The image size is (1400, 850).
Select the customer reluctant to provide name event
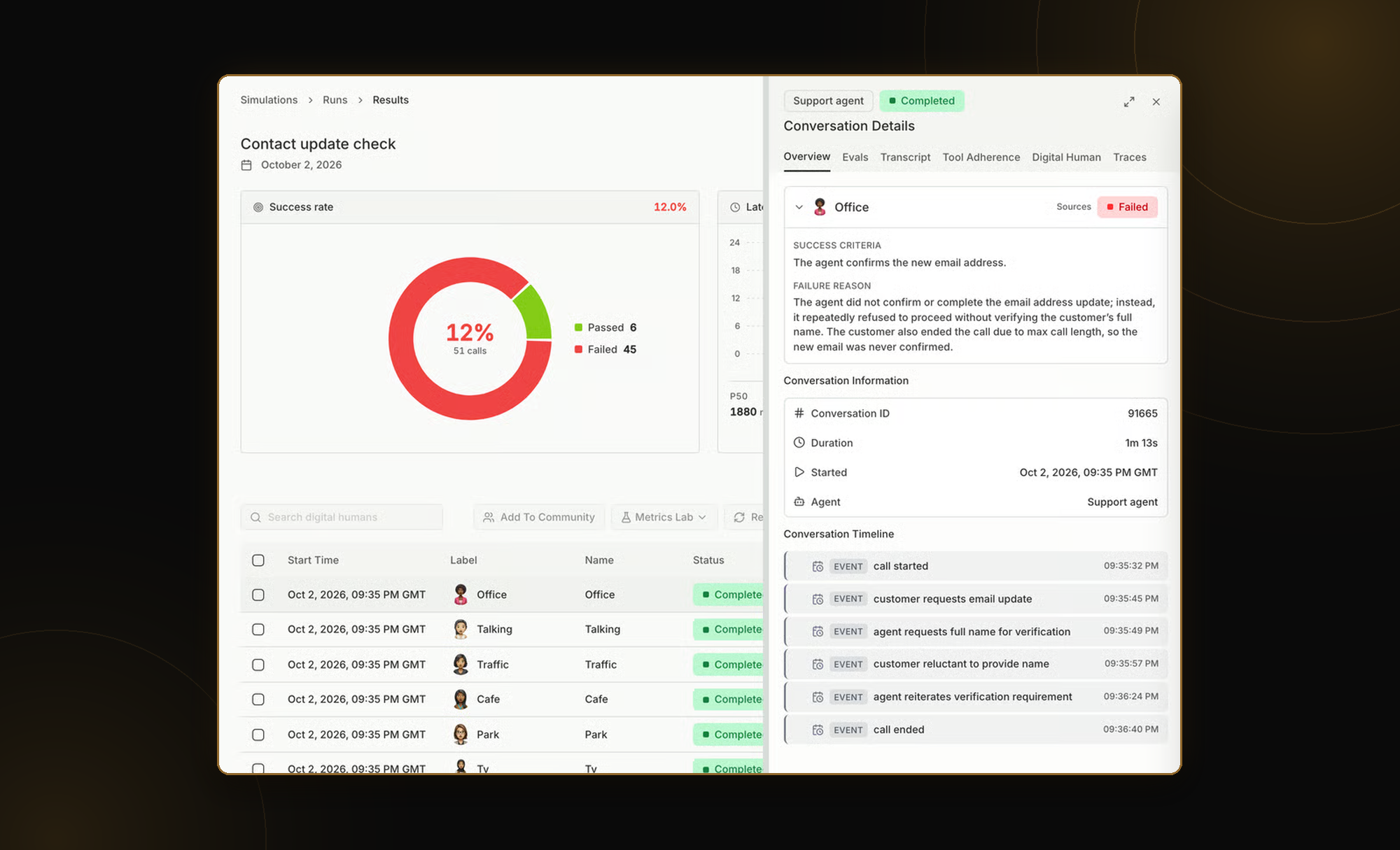coord(976,664)
